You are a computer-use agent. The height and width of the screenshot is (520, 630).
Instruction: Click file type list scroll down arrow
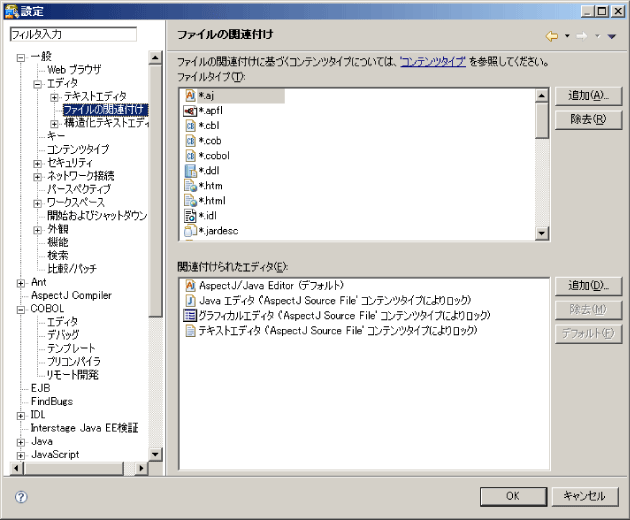coord(542,233)
